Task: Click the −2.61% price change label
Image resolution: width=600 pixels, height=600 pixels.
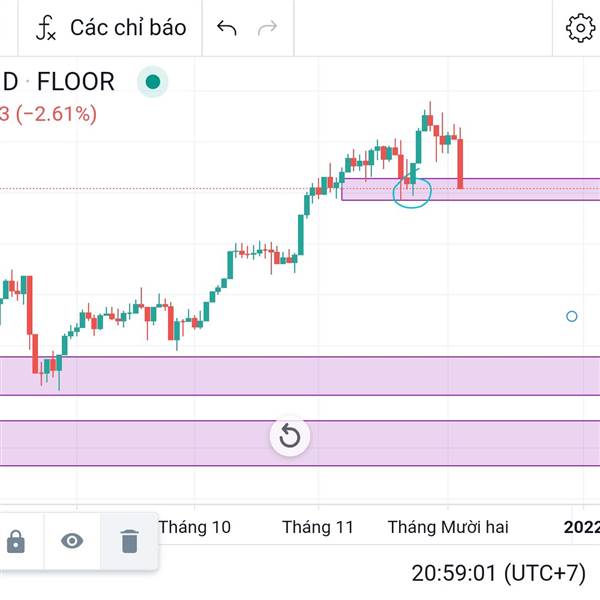Action: coord(56,114)
